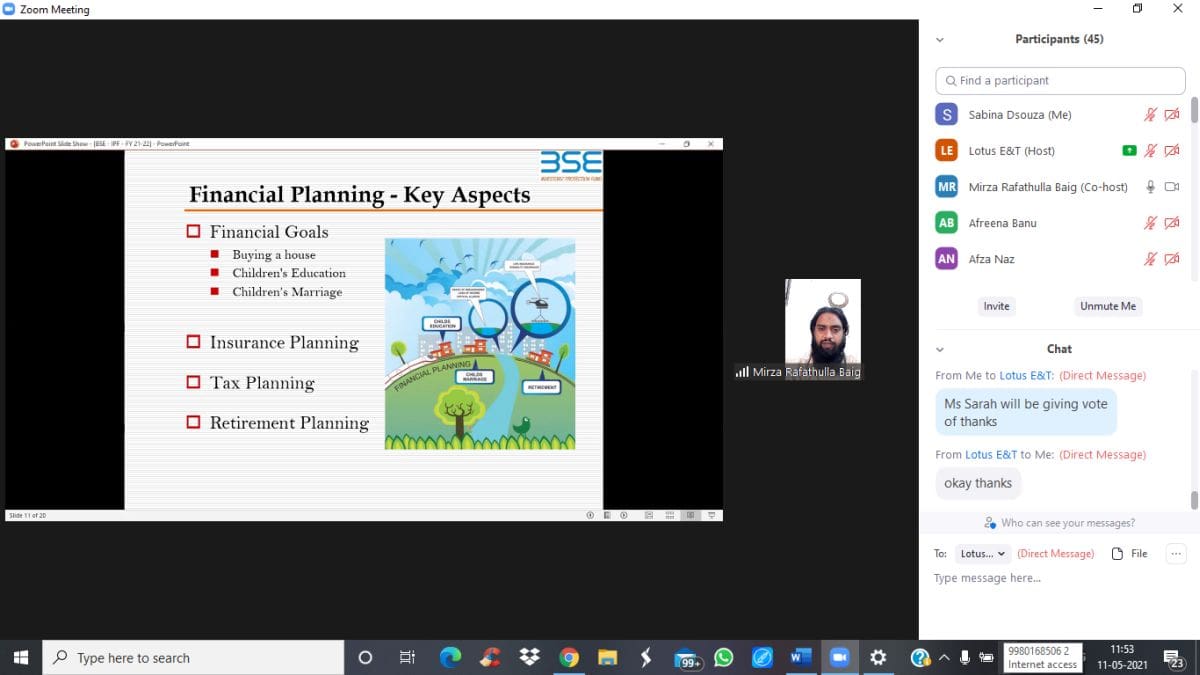This screenshot has width=1200, height=675.
Task: Click Sabina Dsouza's muted microphone icon
Action: pyautogui.click(x=1150, y=115)
